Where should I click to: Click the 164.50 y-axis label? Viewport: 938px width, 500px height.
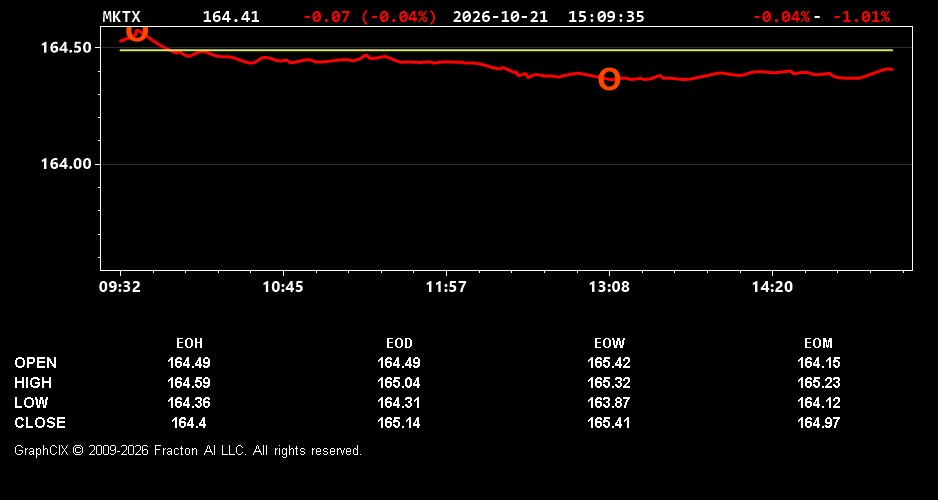pos(66,47)
